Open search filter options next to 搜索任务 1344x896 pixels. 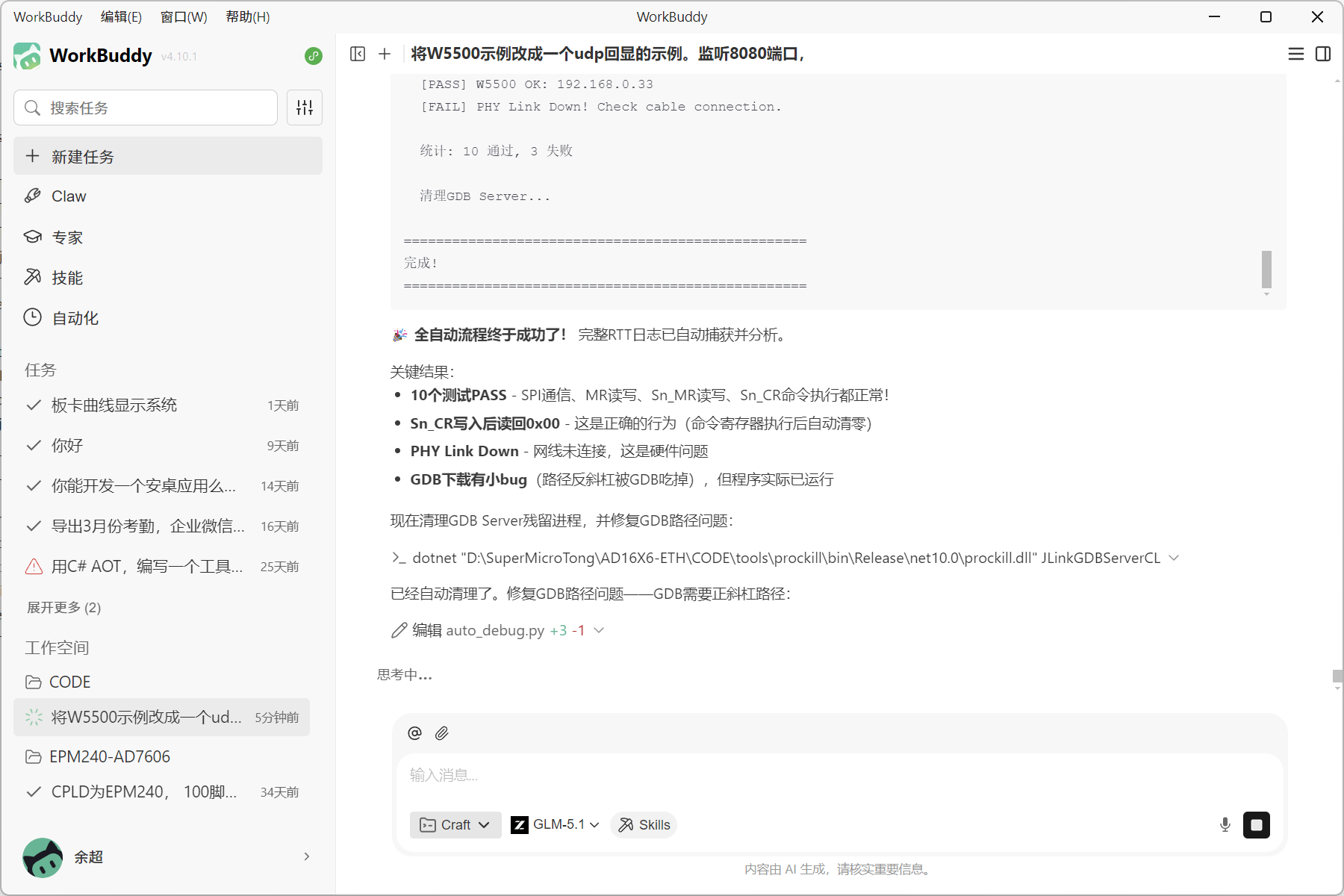(x=305, y=108)
